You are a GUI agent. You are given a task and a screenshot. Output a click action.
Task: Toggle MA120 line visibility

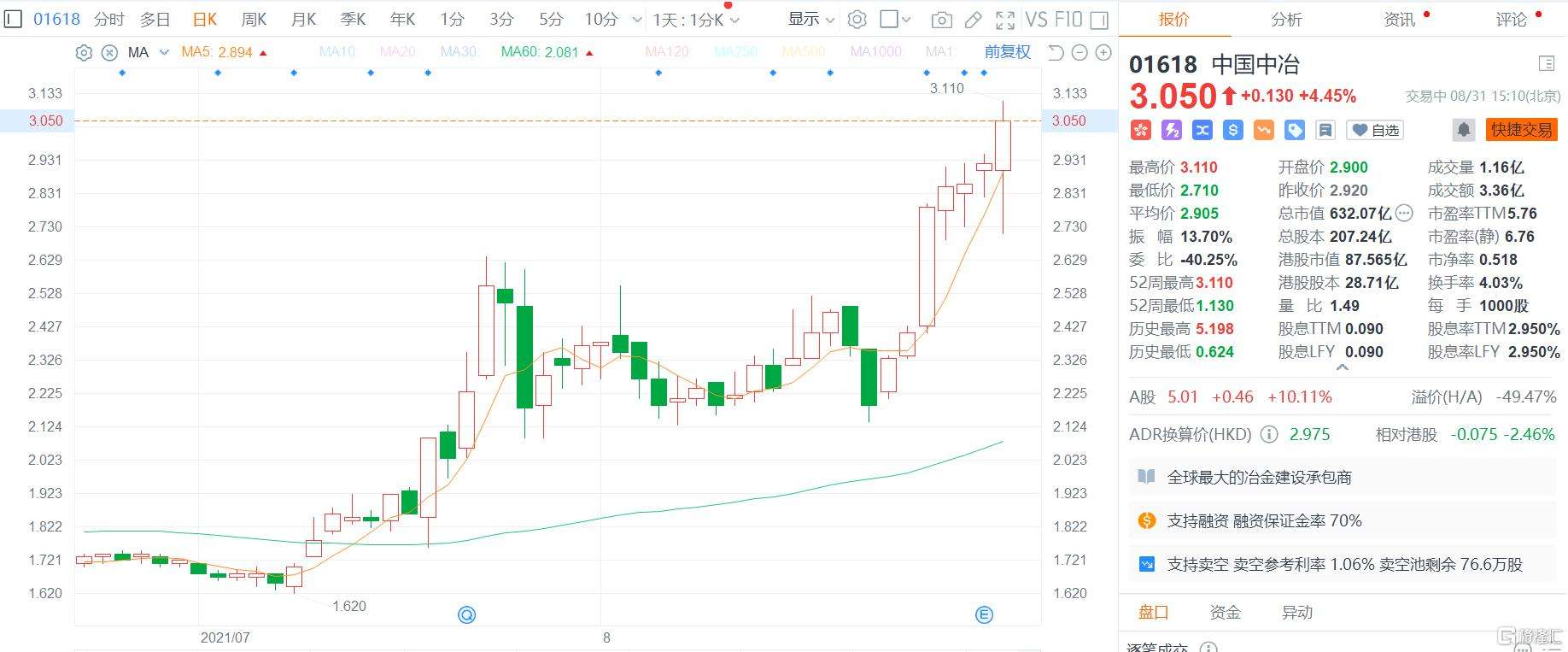click(668, 52)
